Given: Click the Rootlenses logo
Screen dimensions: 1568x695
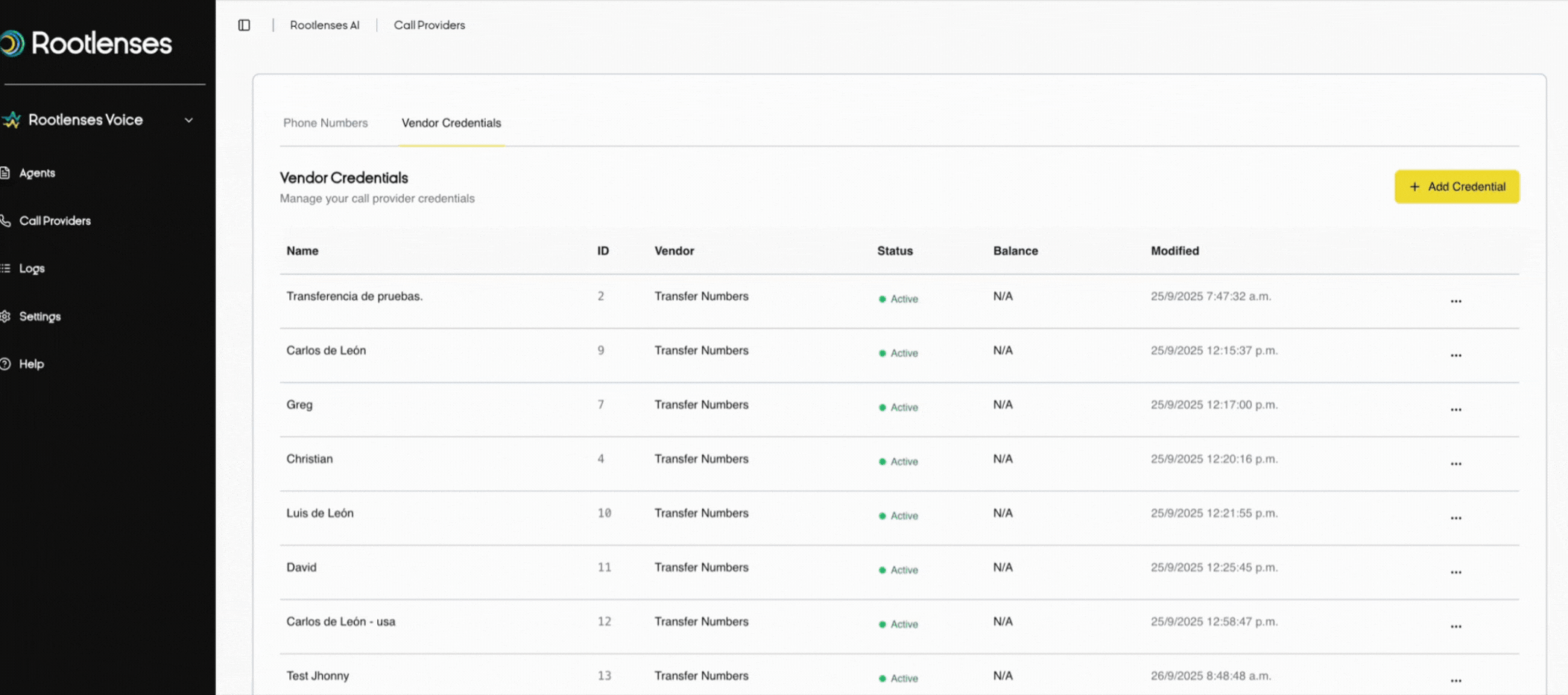Looking at the screenshot, I should pyautogui.click(x=87, y=43).
